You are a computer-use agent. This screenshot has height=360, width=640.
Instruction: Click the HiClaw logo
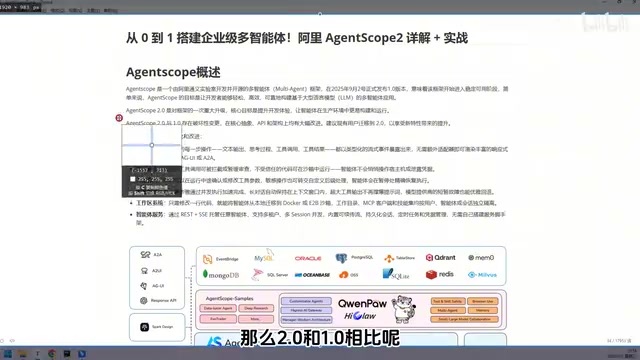point(360,316)
